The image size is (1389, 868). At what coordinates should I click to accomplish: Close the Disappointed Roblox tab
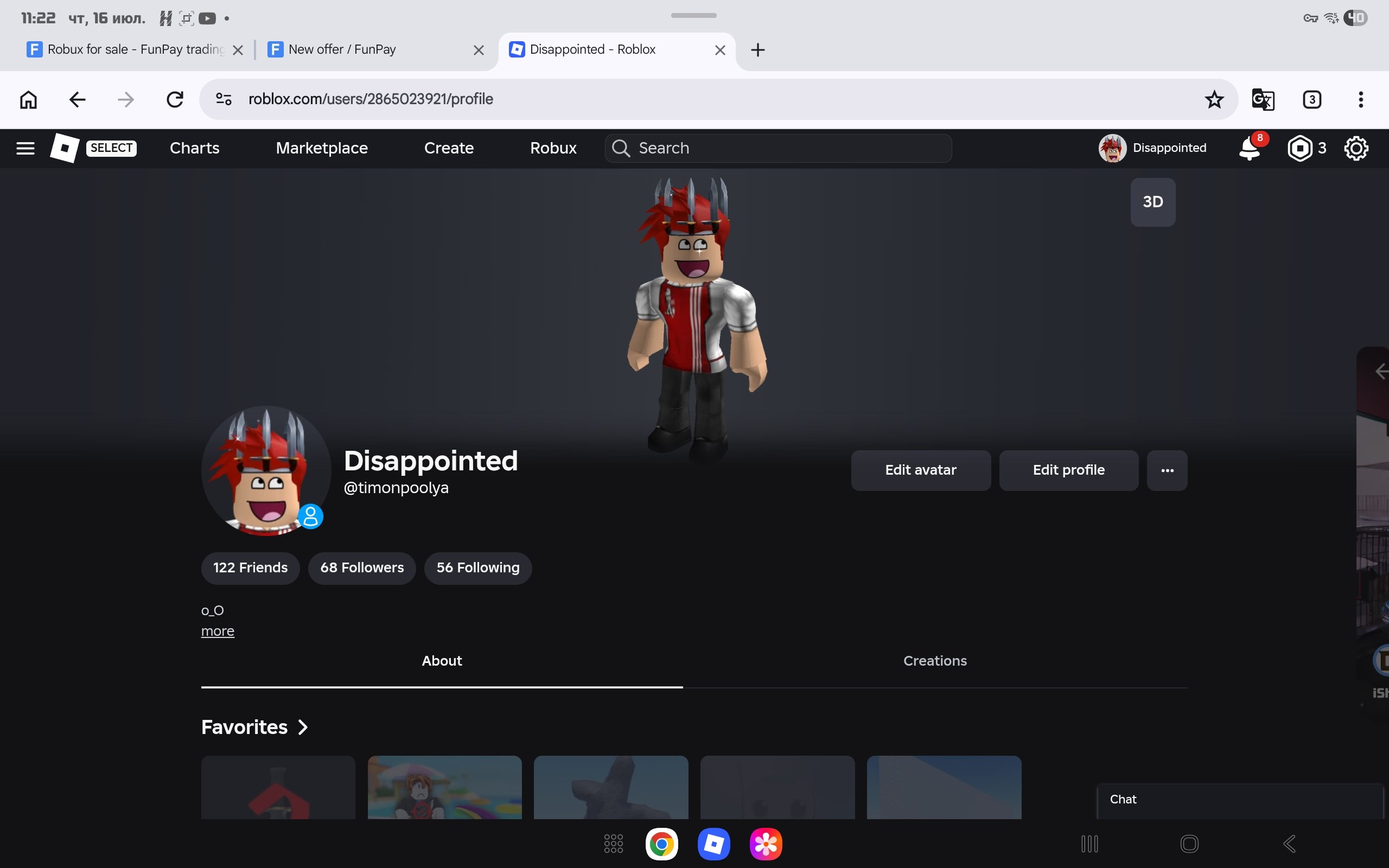[x=720, y=50]
